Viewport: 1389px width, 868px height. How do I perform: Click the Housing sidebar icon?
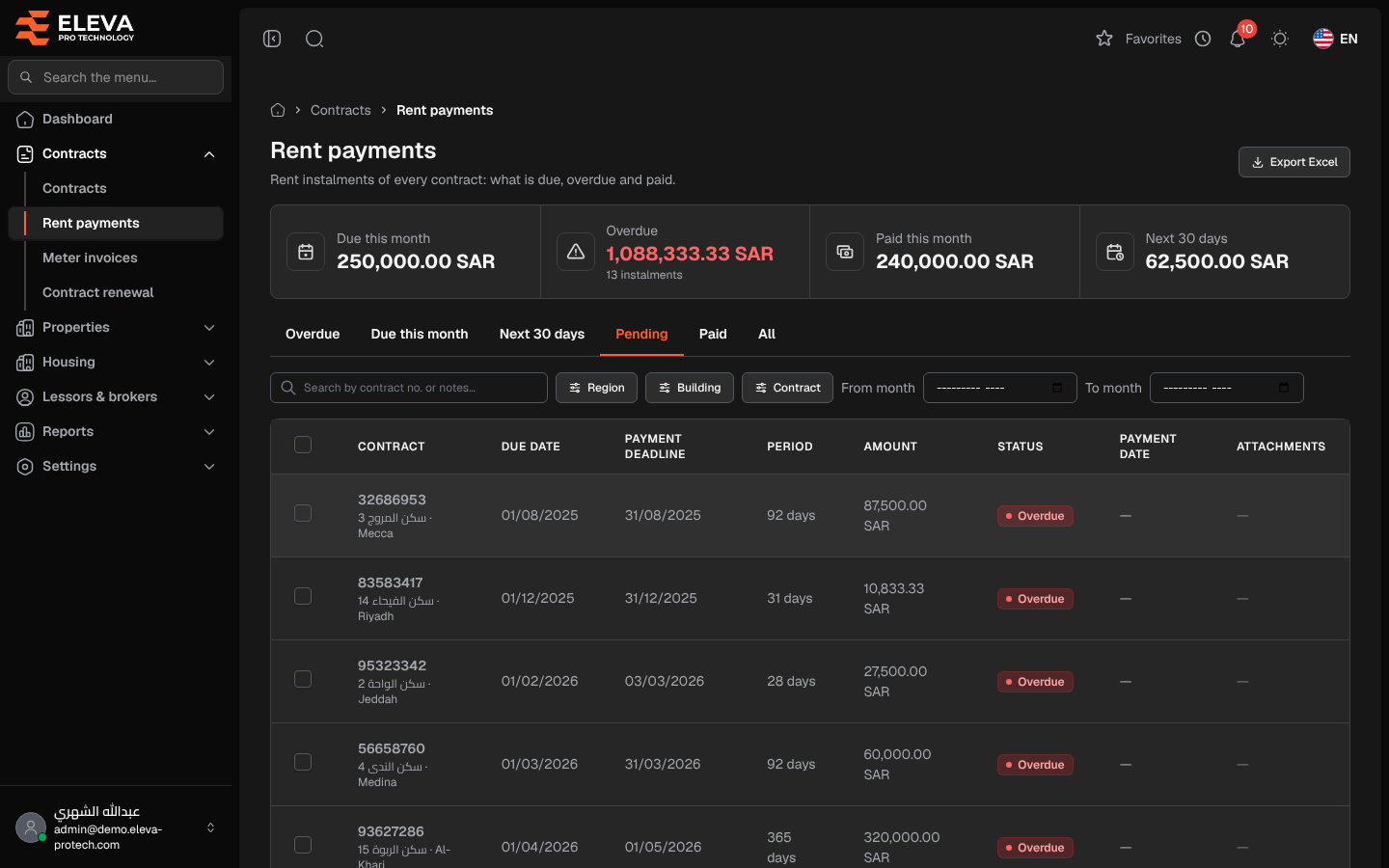pyautogui.click(x=25, y=363)
